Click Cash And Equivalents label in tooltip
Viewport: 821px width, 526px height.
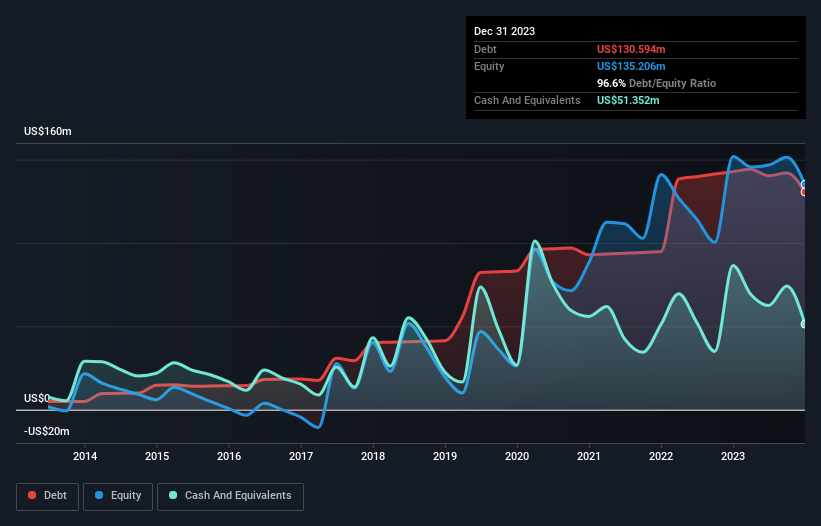[x=527, y=100]
